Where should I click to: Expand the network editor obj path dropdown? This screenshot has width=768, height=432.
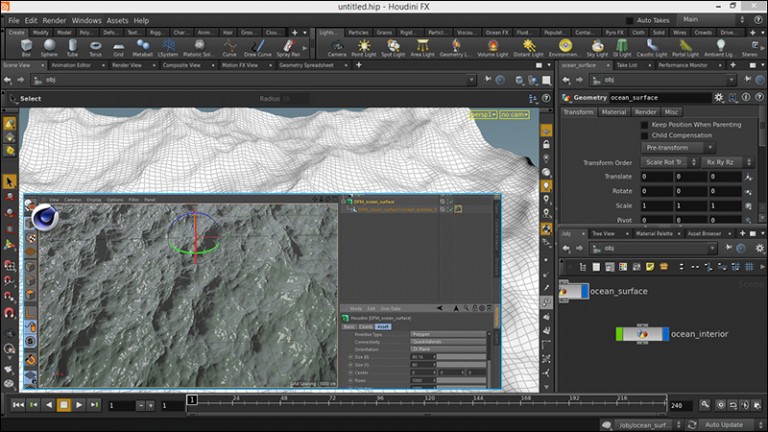(712, 249)
